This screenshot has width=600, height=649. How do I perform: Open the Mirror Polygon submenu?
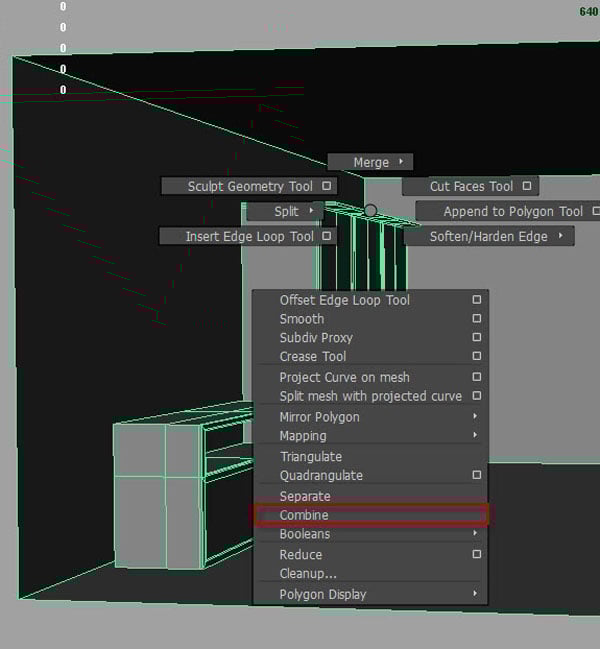coord(368,417)
